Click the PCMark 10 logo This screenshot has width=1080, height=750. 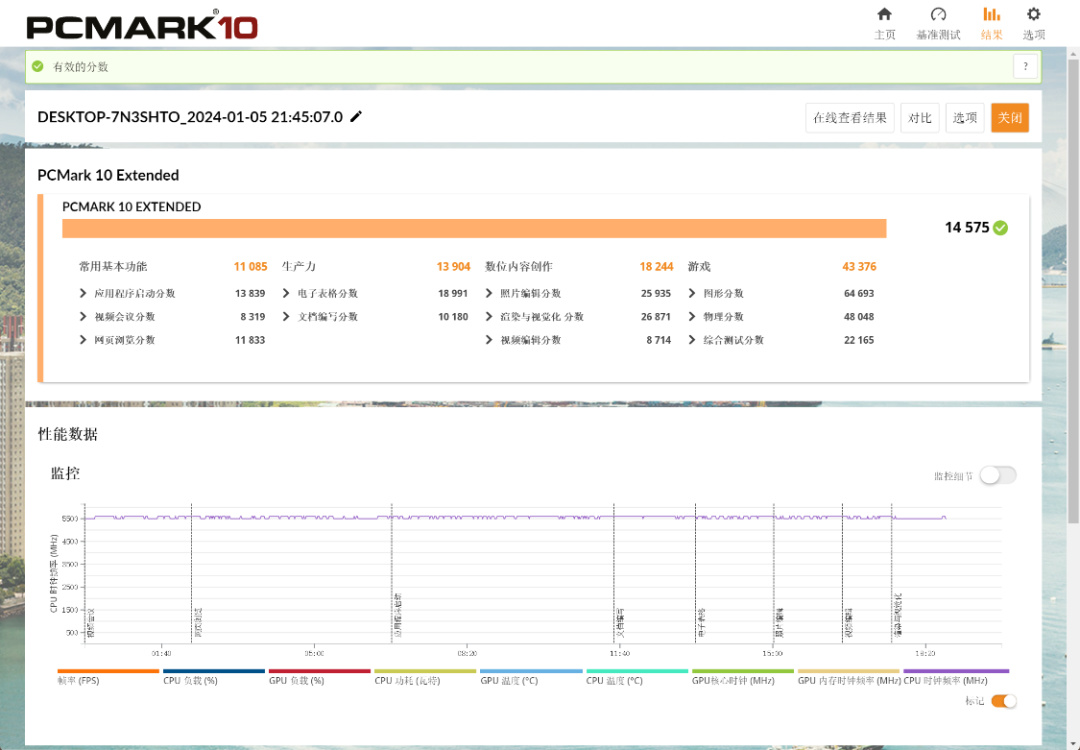click(142, 25)
